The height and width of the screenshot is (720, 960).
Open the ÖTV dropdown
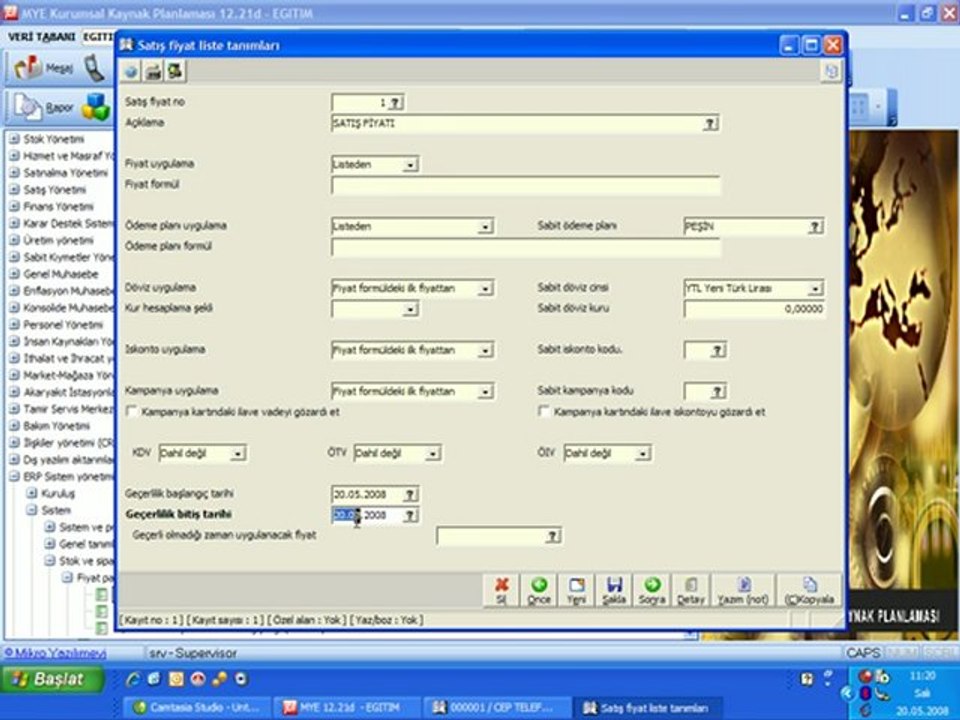(x=433, y=454)
